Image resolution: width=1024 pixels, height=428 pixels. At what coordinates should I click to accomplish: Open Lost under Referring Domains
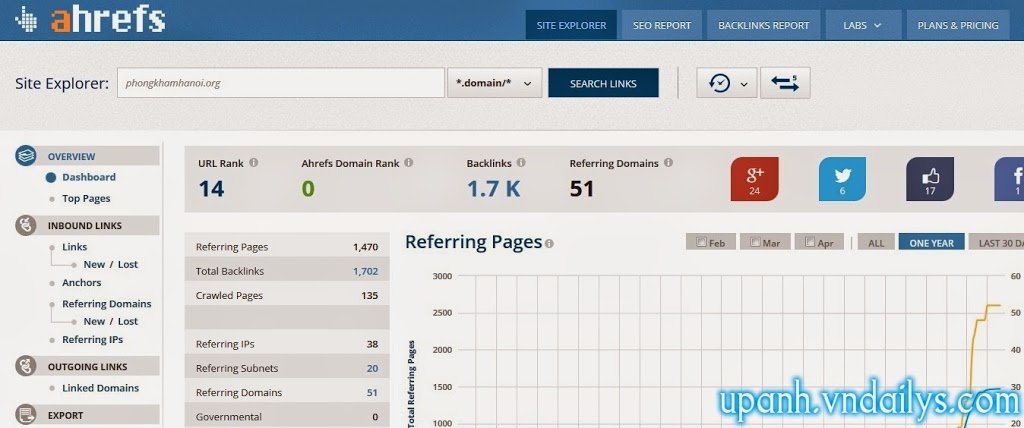point(128,321)
